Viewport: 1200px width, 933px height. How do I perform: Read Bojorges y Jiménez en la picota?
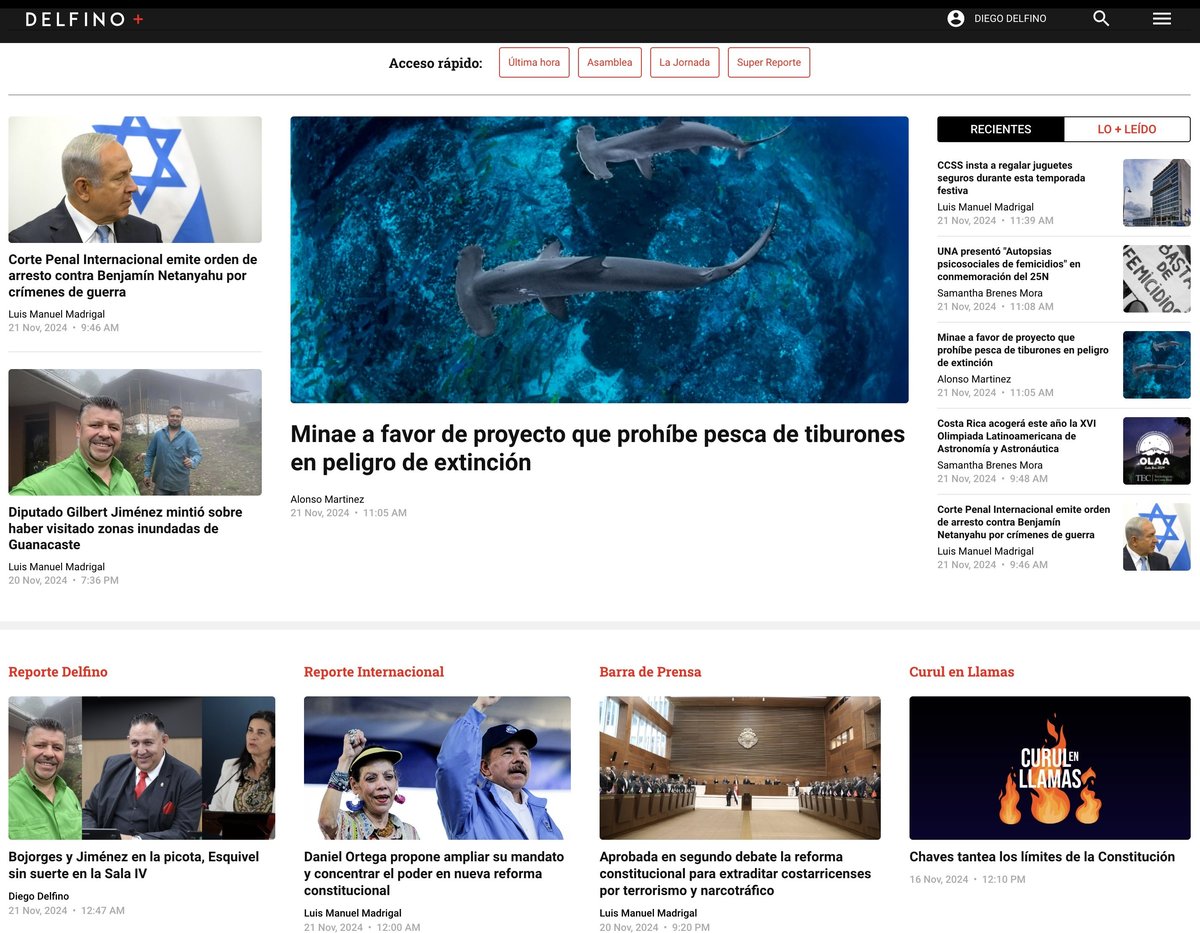point(134,865)
